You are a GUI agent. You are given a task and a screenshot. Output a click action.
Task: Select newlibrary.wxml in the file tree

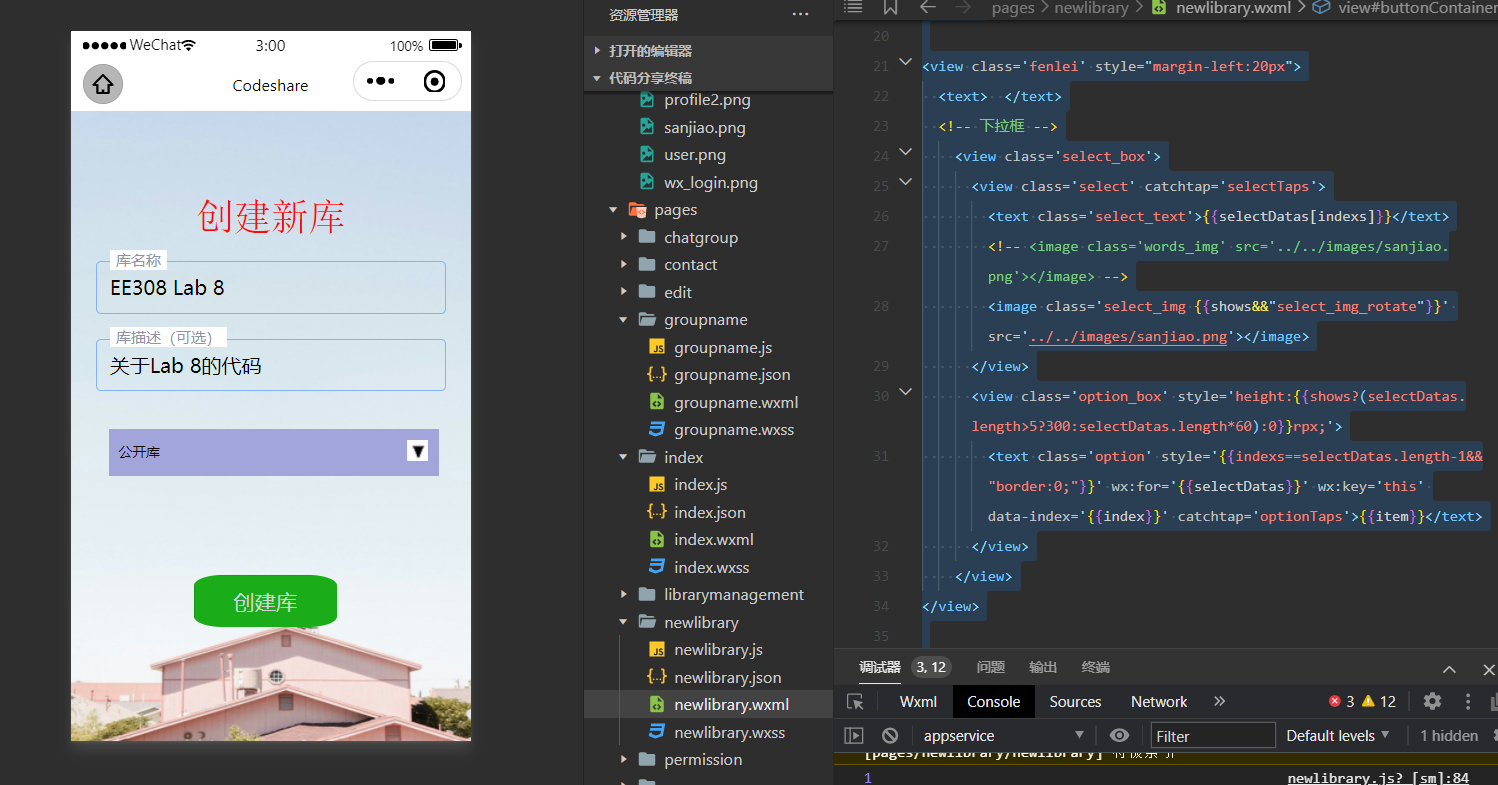pos(708,705)
